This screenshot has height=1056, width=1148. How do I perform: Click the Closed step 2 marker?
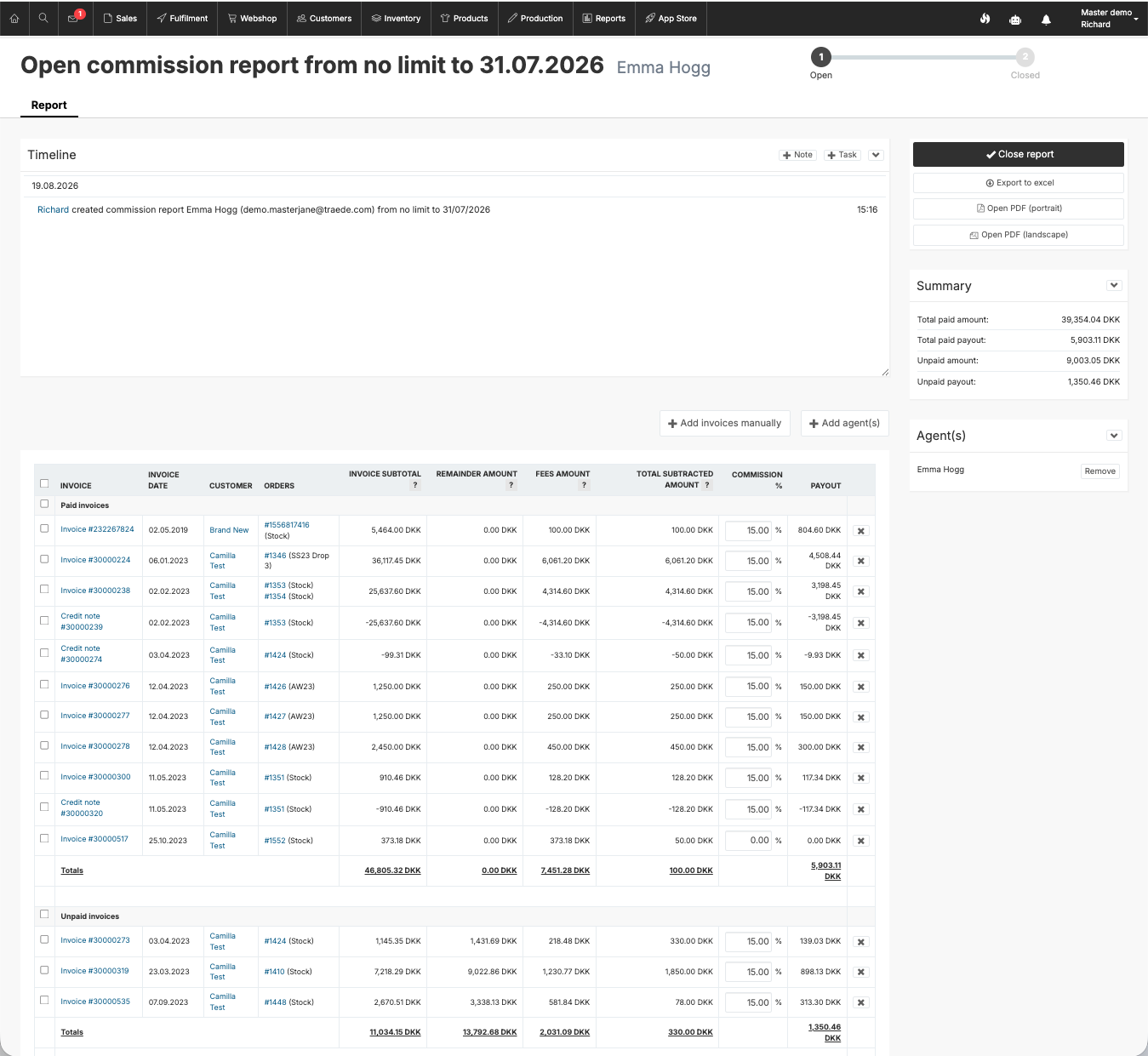pyautogui.click(x=1025, y=57)
